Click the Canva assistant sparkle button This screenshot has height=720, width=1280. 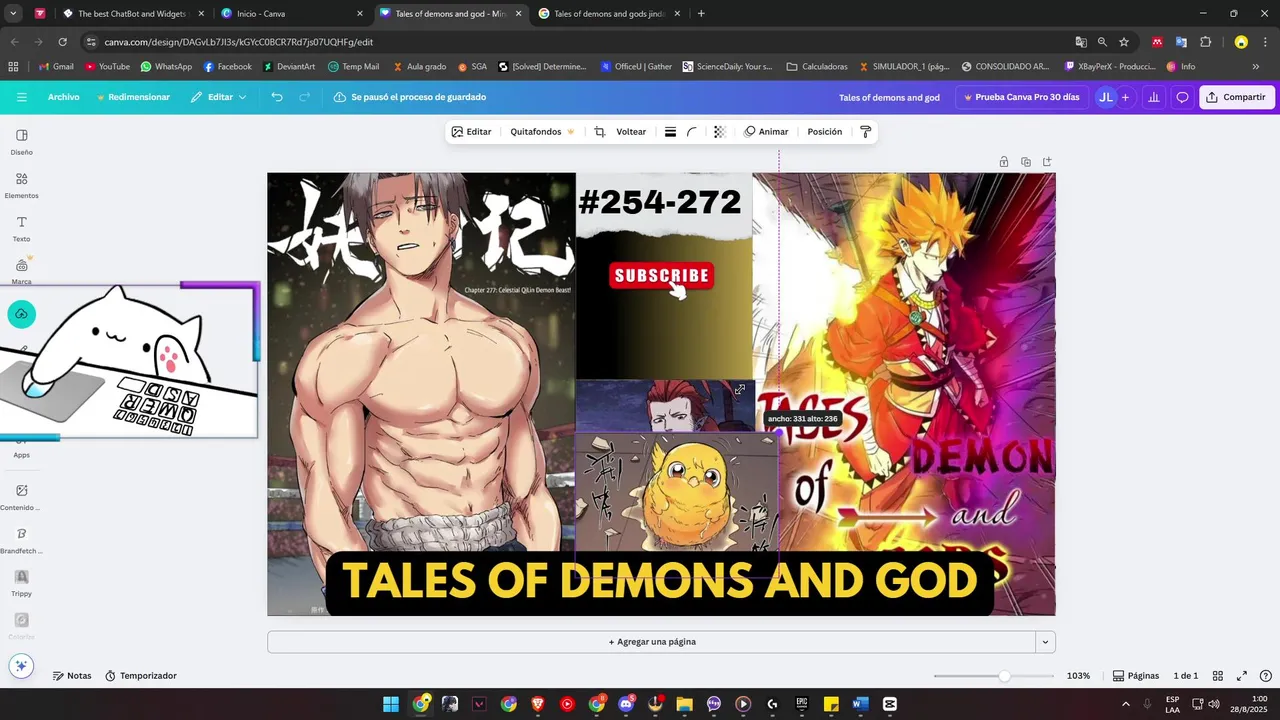(21, 666)
